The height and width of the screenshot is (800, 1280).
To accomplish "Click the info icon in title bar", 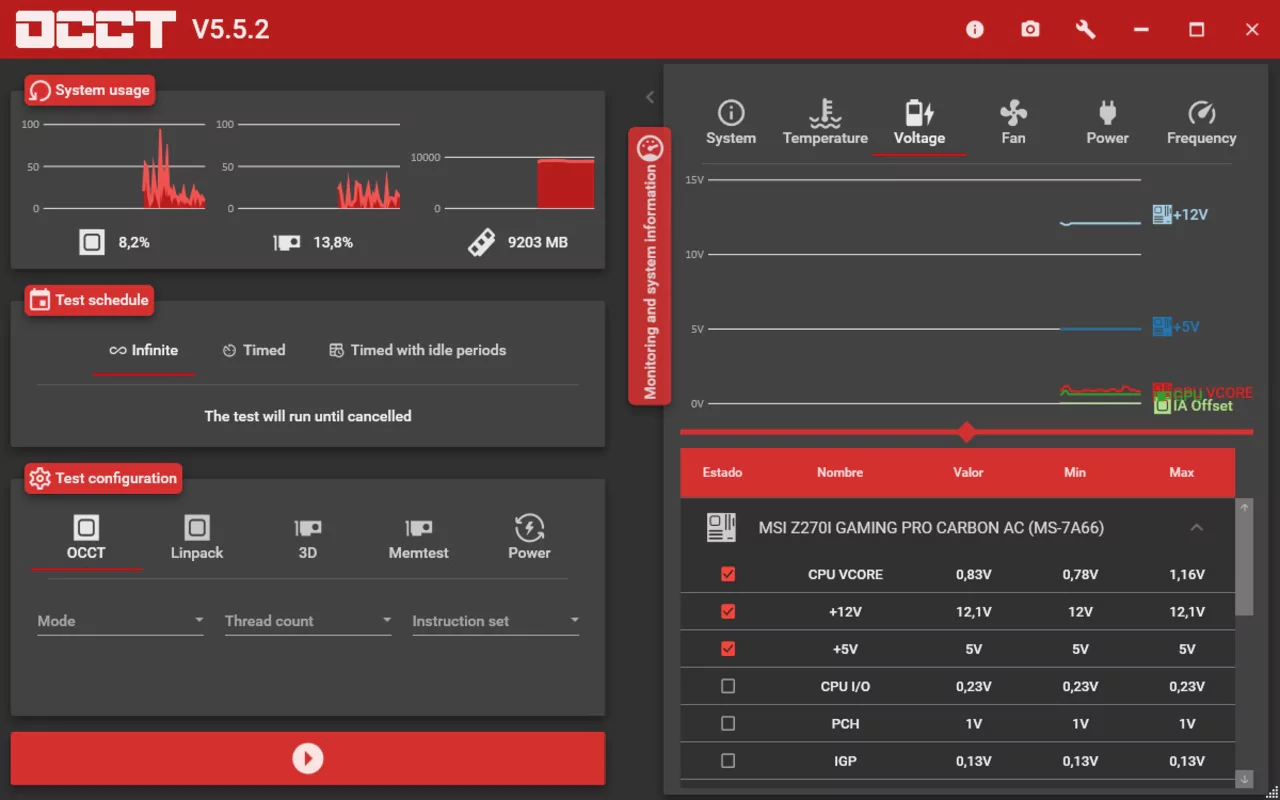I will tap(975, 30).
